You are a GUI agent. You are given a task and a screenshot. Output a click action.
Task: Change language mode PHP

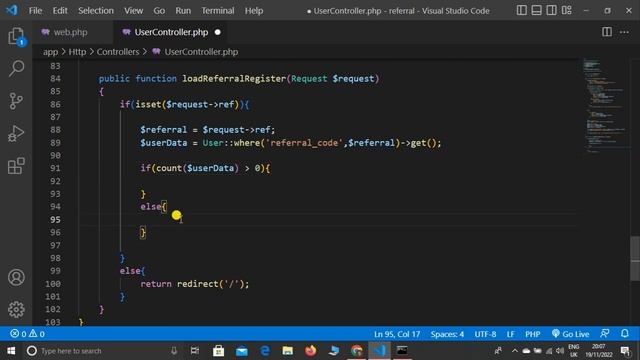coord(533,334)
